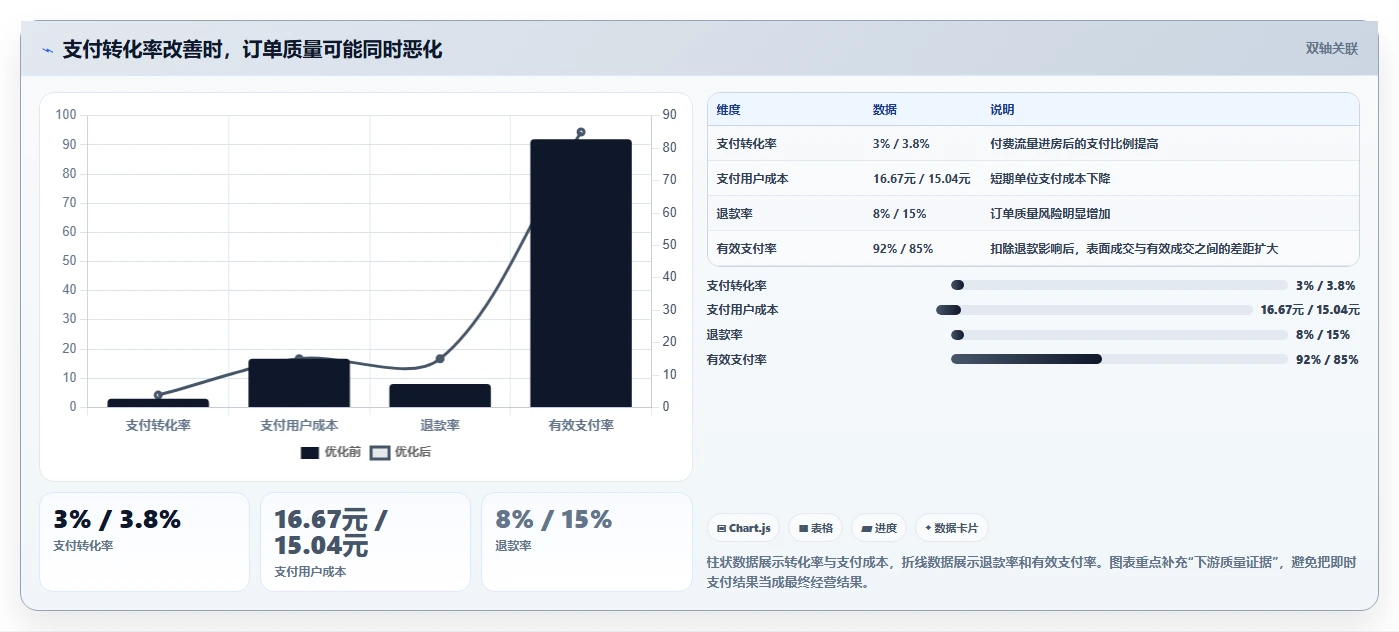Click 有效支付率 in the table's 维度 column
This screenshot has height=632, width=1399.
[x=746, y=249]
